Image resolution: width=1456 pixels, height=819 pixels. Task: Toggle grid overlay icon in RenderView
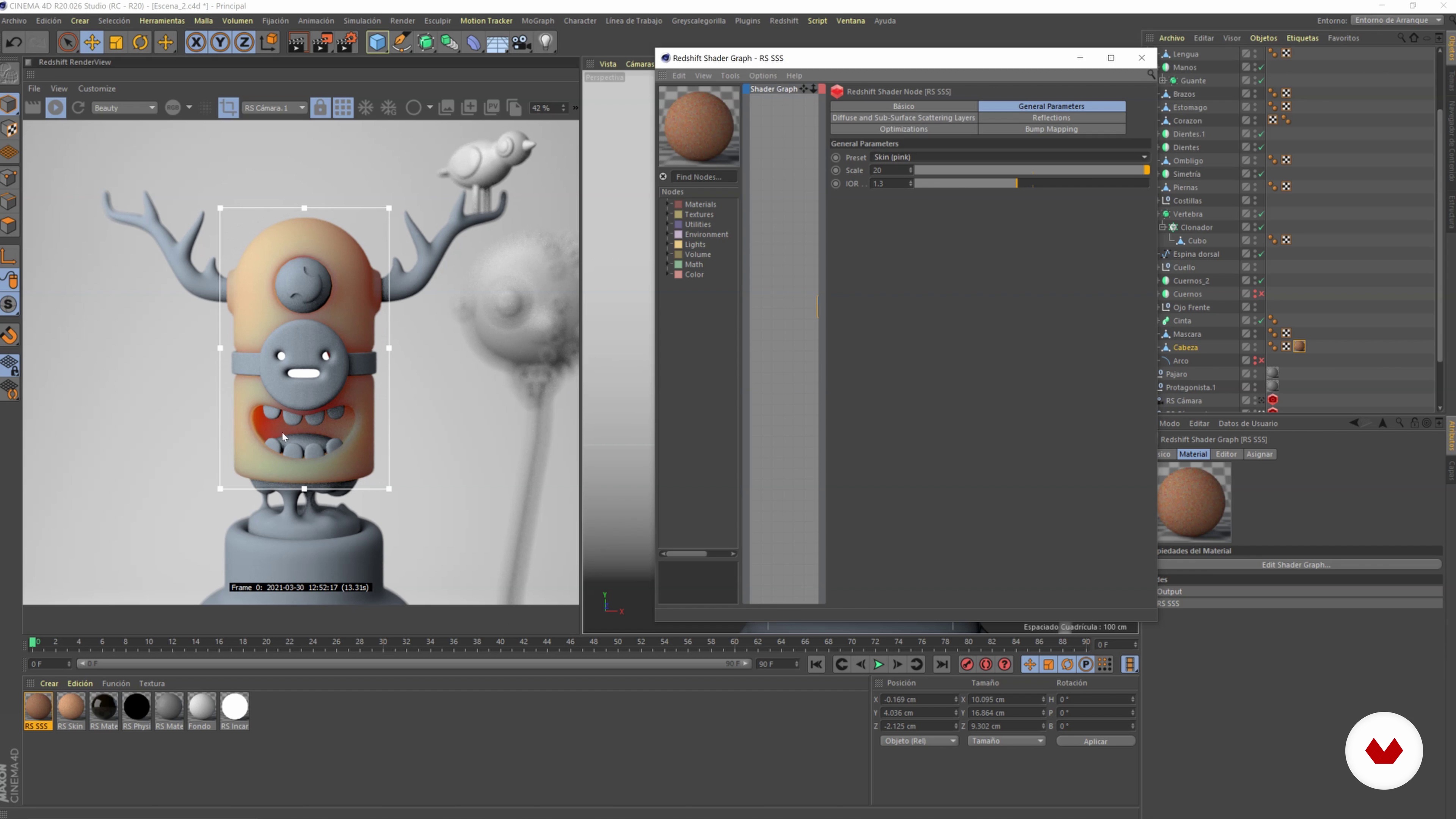pos(342,107)
